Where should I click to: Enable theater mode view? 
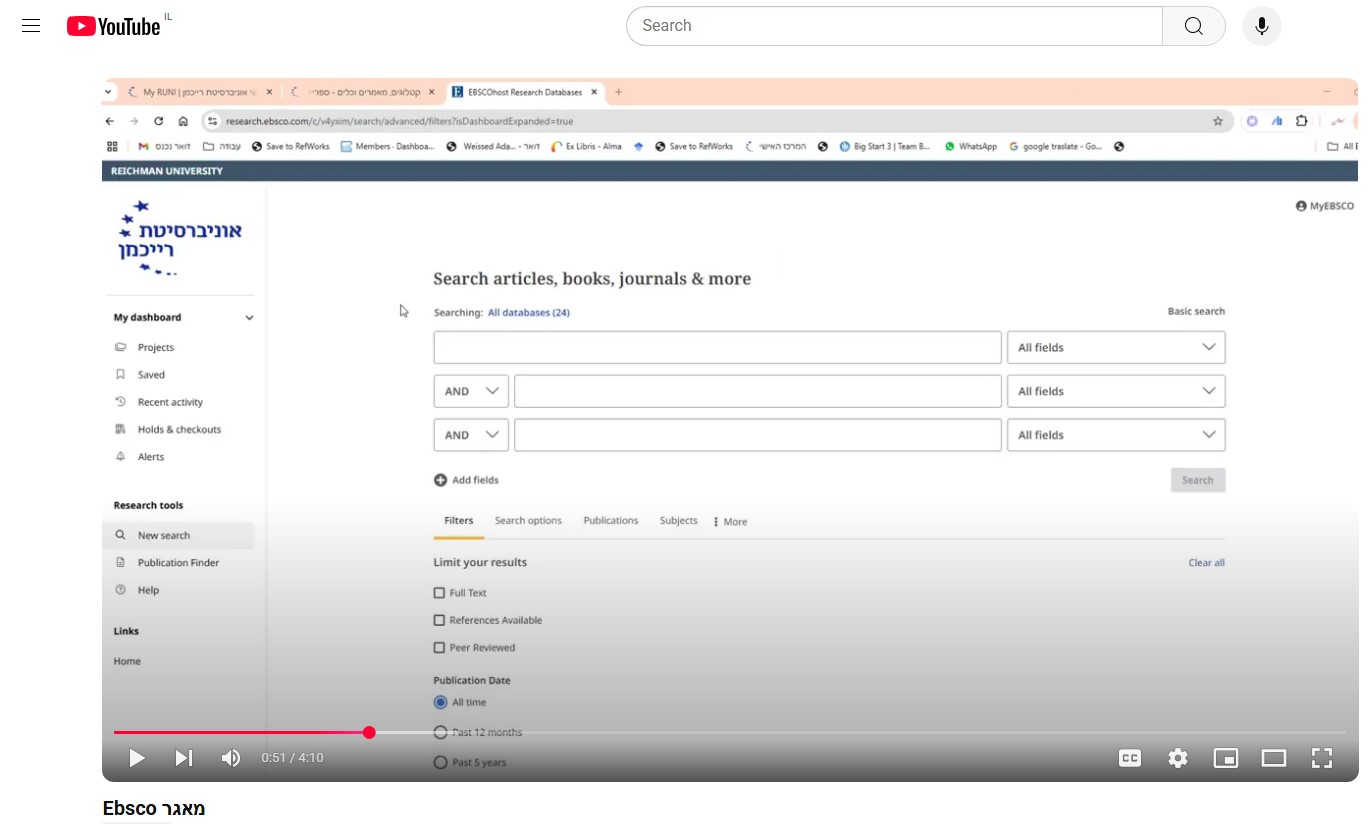click(1274, 758)
